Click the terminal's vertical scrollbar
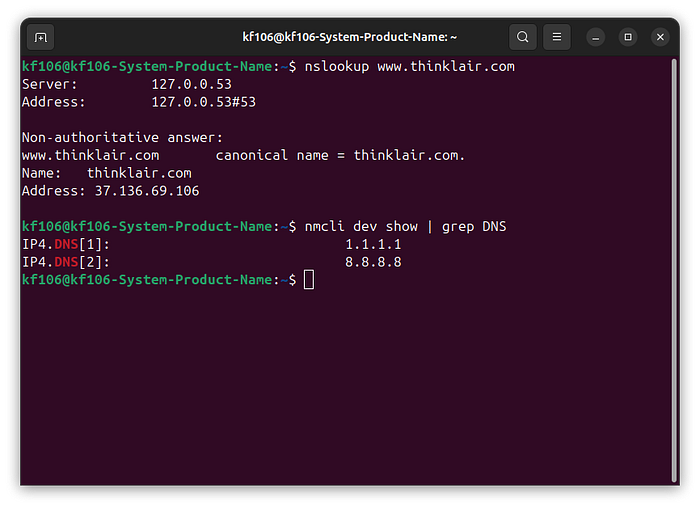The width and height of the screenshot is (700, 508). pyautogui.click(x=674, y=270)
